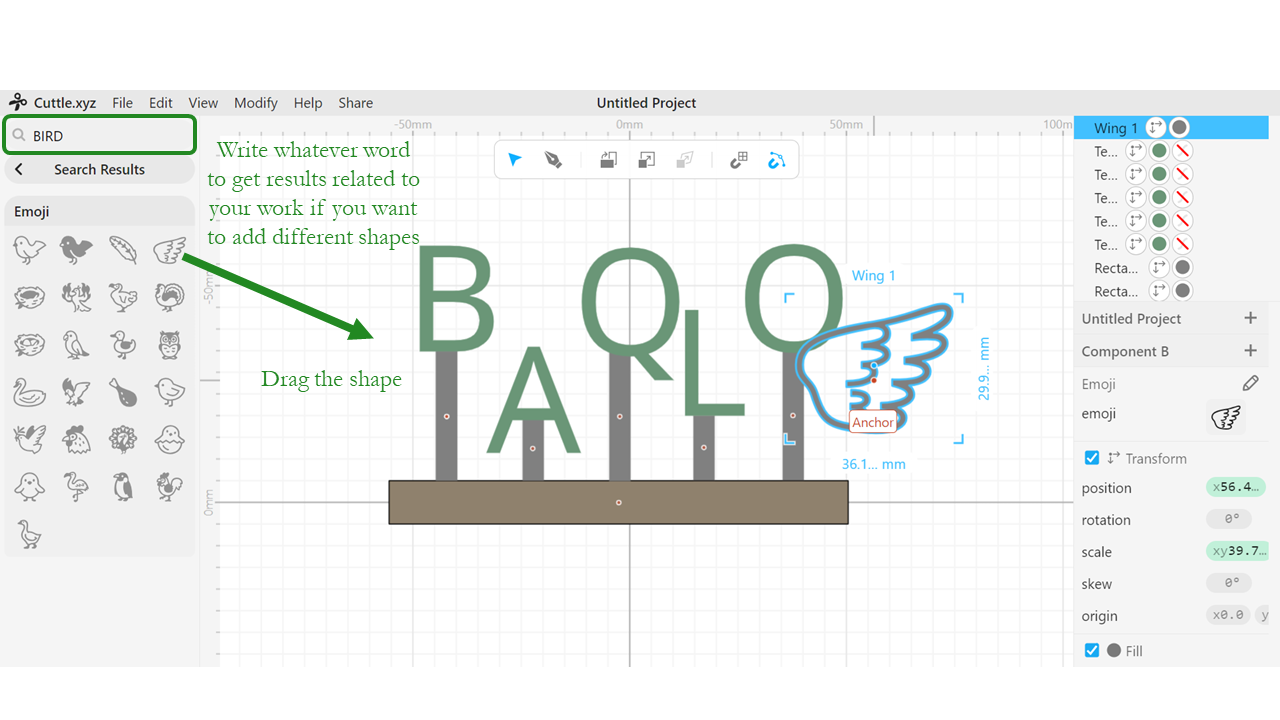Click the wing emoji thumbnail in inspector
The height and width of the screenshot is (720, 1280).
tap(1226, 417)
